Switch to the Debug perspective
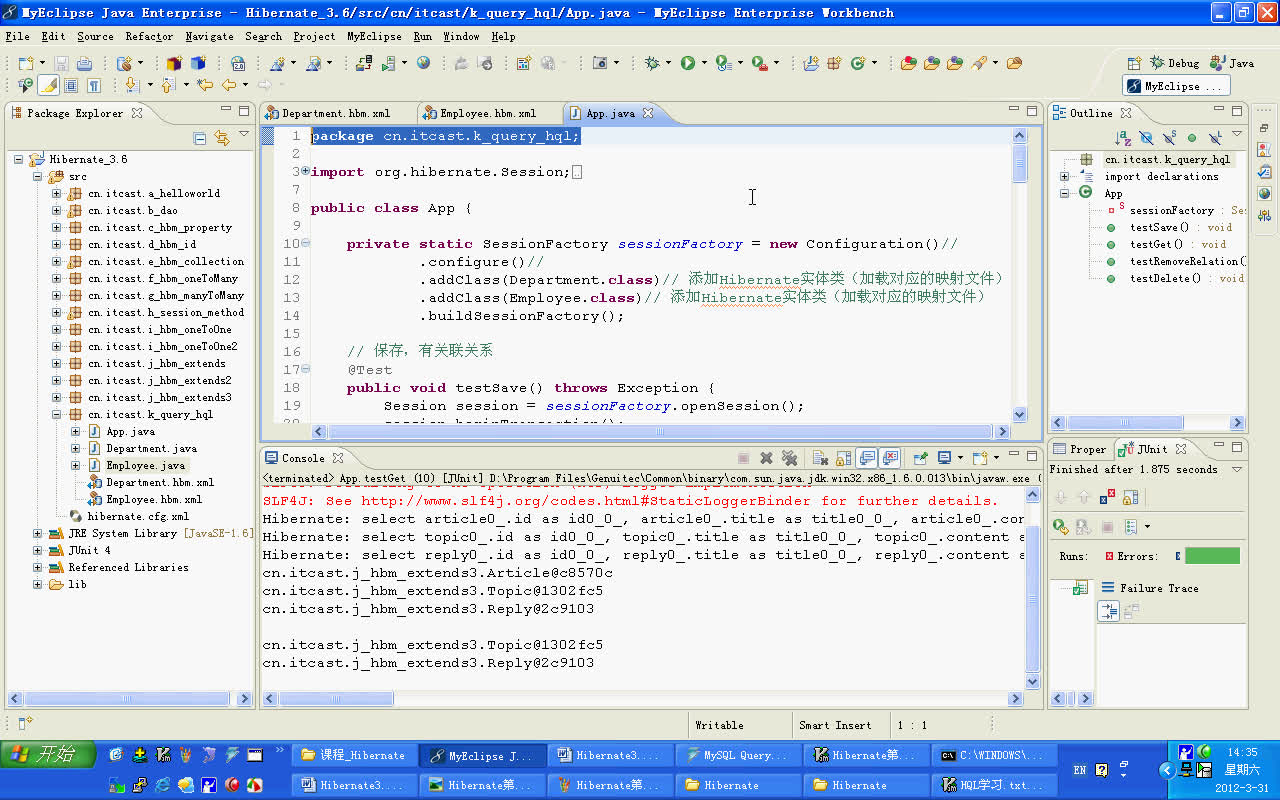Viewport: 1280px width, 800px height. pyautogui.click(x=1174, y=63)
